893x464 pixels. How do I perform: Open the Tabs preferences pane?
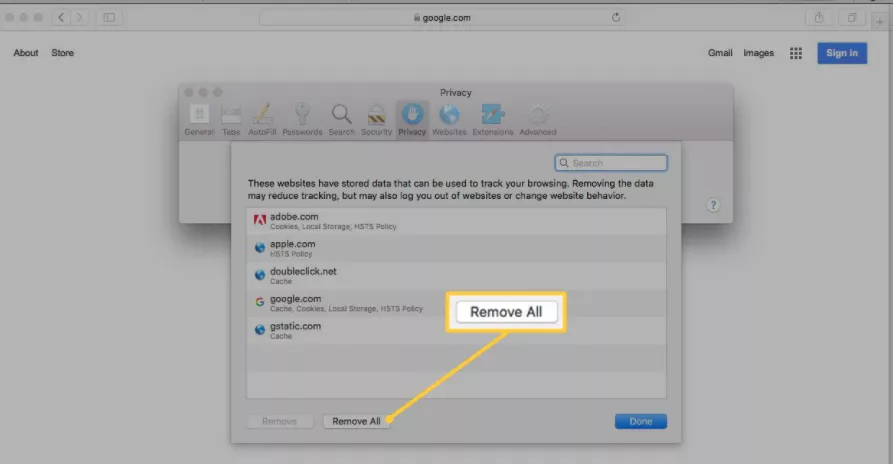coord(231,120)
